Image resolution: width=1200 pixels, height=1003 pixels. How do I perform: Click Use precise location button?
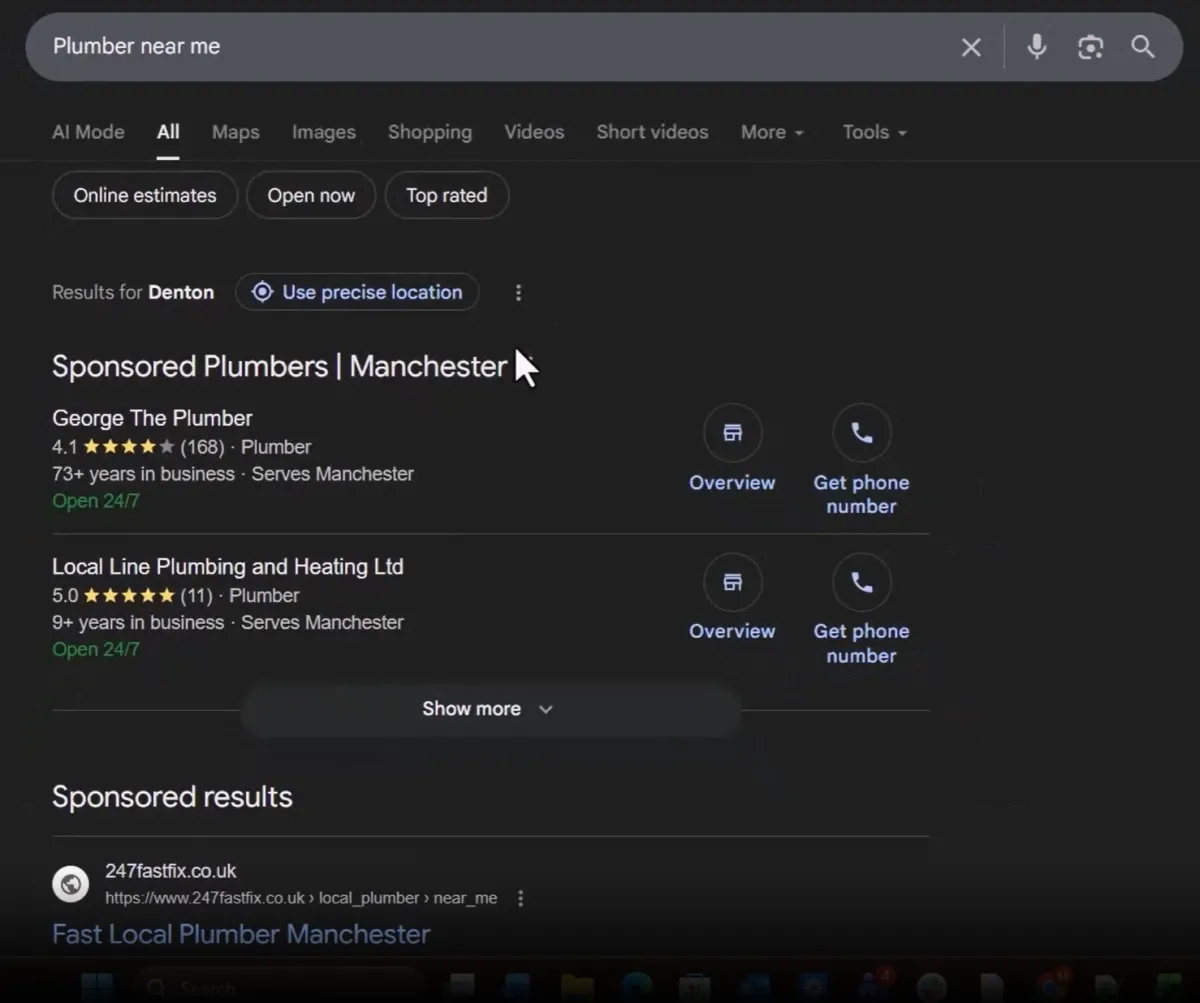[x=357, y=292]
